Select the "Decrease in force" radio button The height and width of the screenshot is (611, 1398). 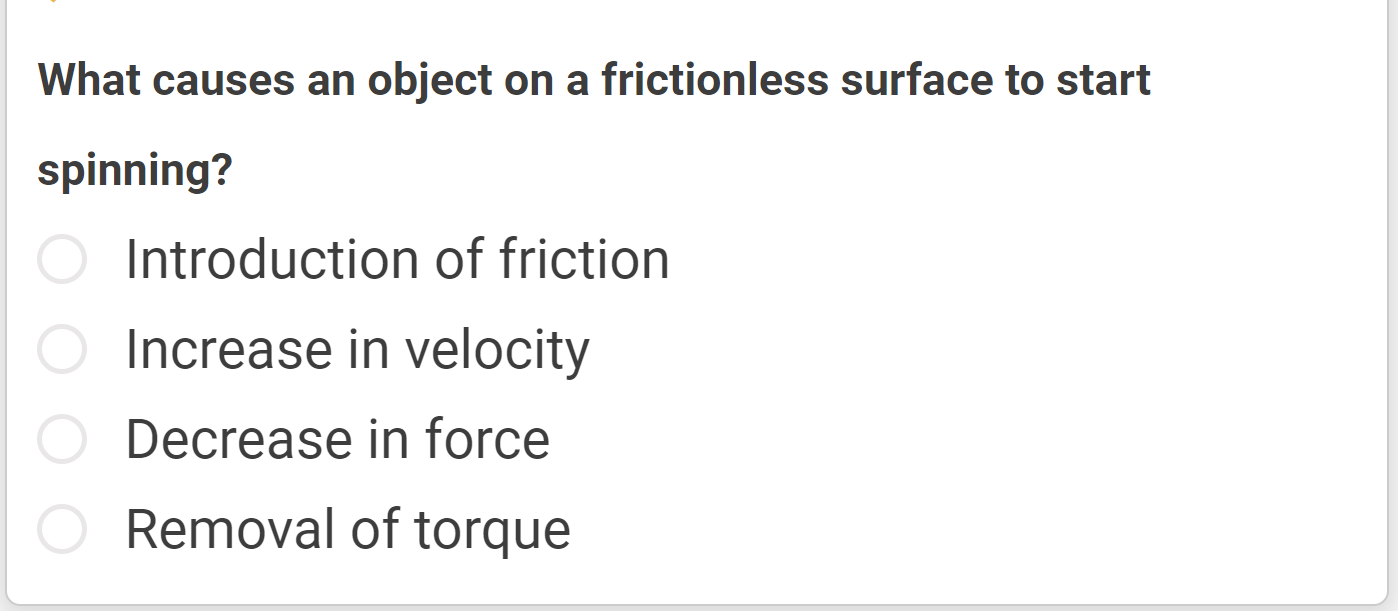tap(60, 438)
